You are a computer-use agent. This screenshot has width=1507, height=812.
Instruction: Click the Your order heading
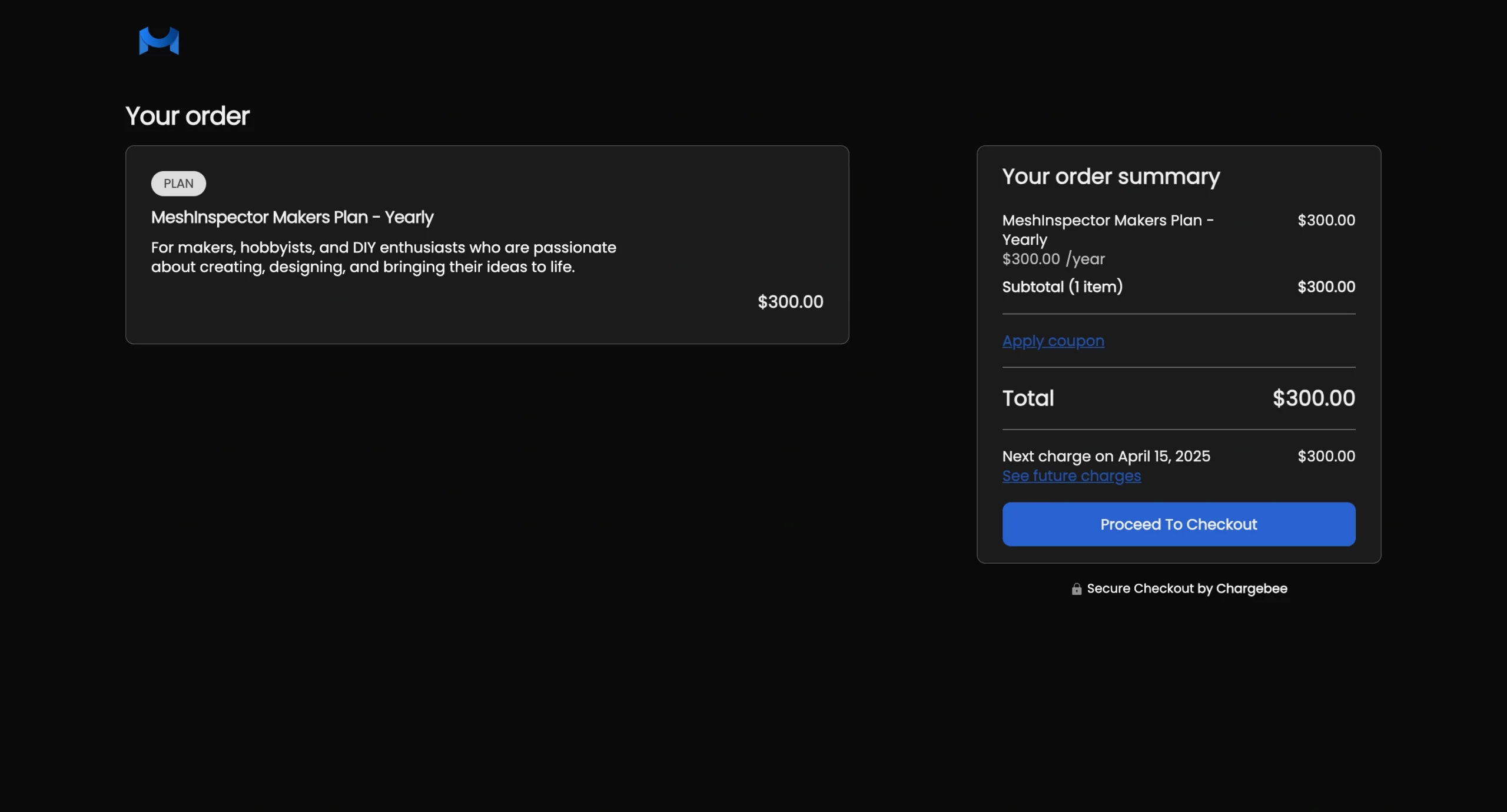pos(187,116)
